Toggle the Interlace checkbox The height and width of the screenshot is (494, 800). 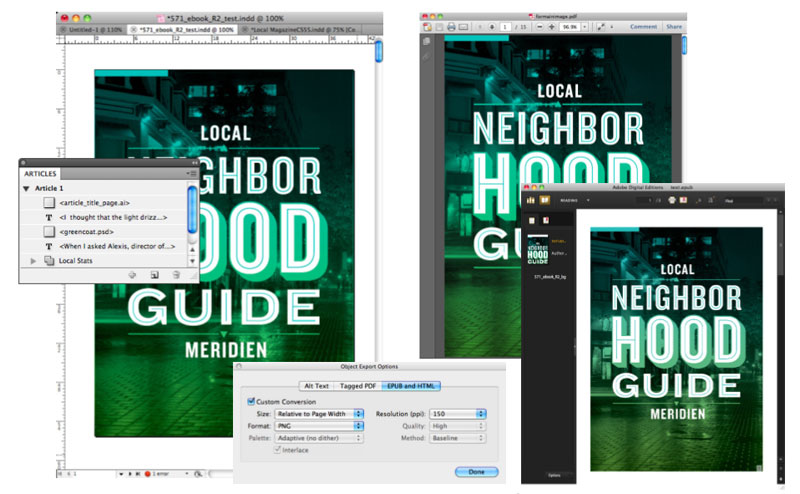point(278,450)
